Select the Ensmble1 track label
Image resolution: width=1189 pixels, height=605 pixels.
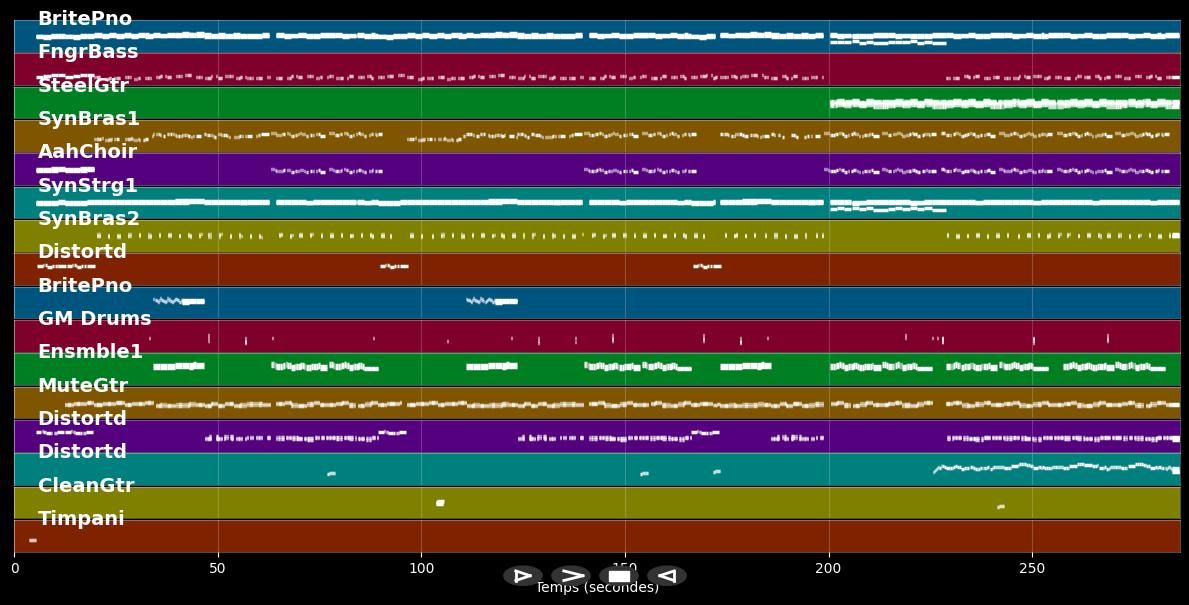(90, 352)
